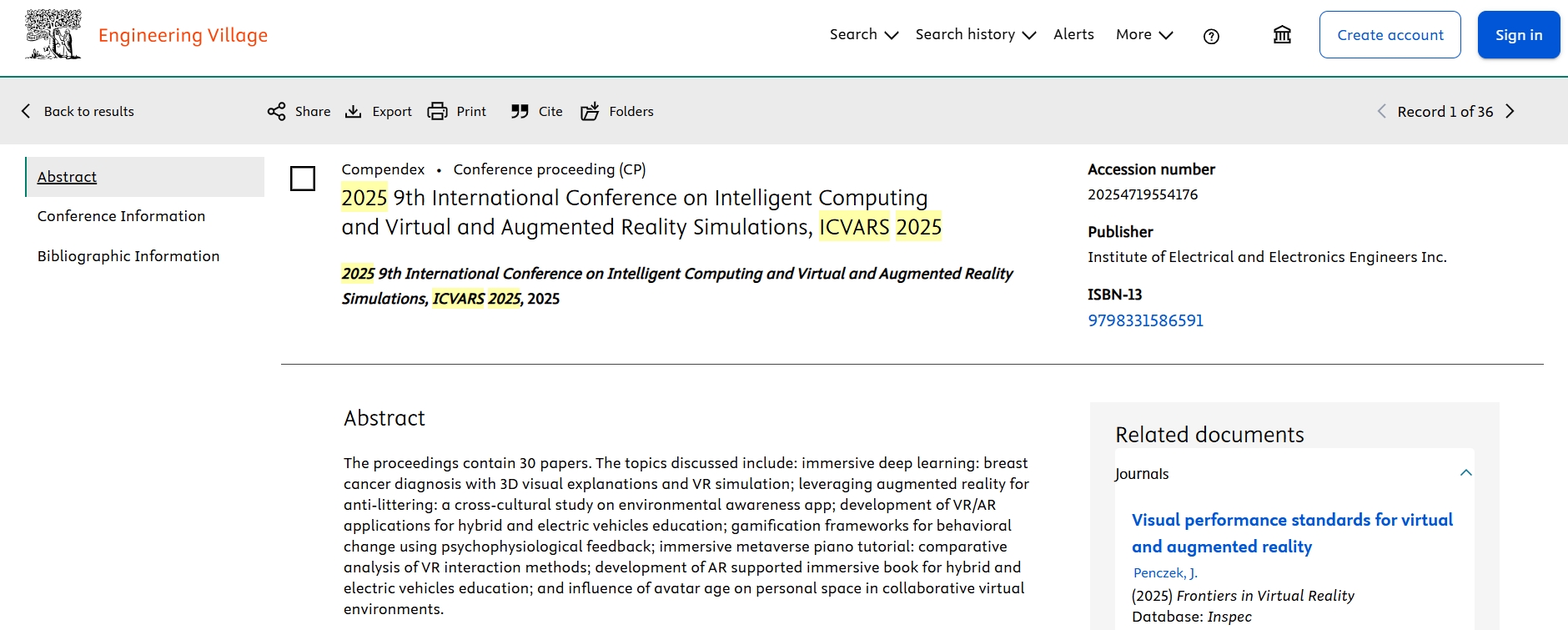Viewport: 1568px width, 630px height.
Task: Click the Sign in button
Action: coord(1518,35)
